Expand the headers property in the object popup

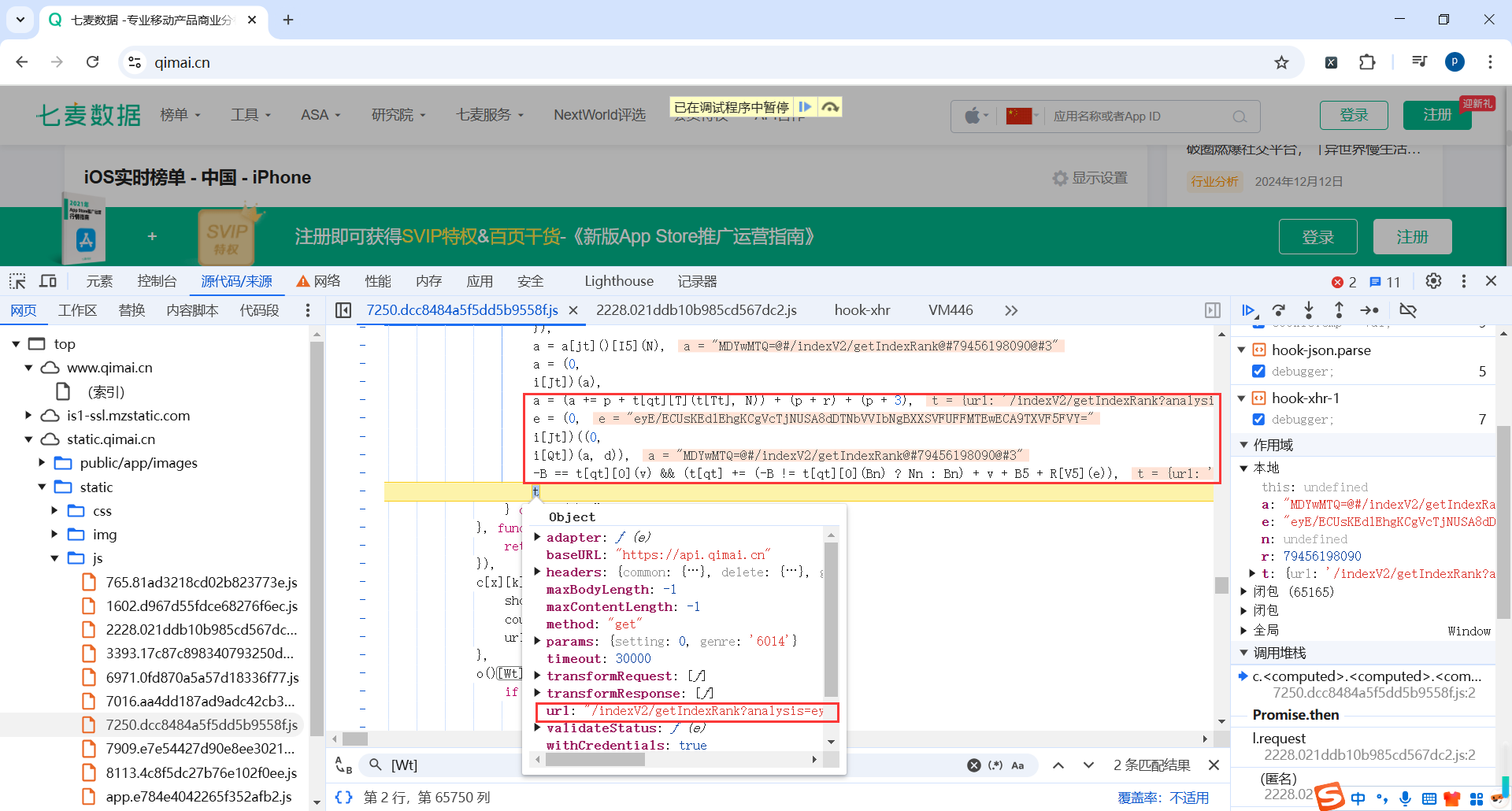click(537, 572)
